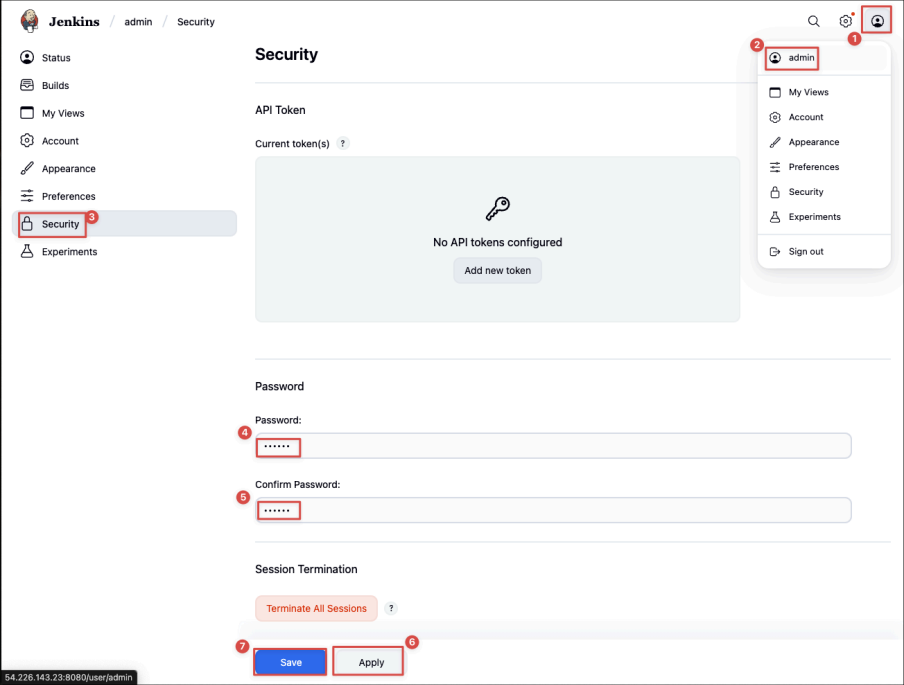
Task: Click the Sign out icon in dropdown
Action: coord(775,251)
